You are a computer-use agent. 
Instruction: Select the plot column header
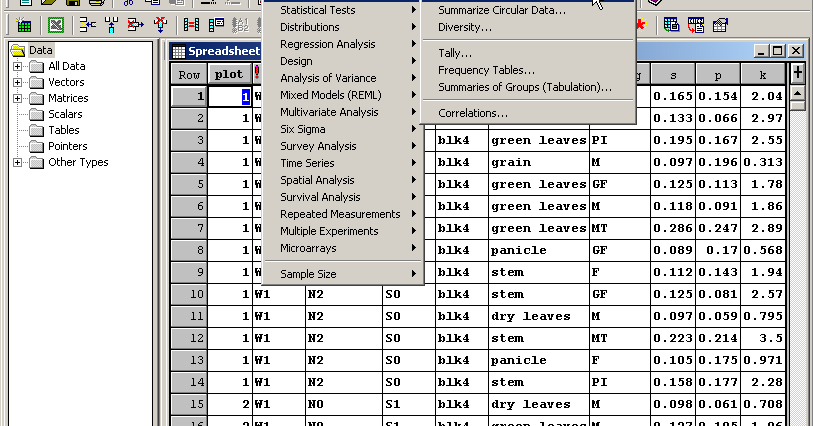[229, 74]
